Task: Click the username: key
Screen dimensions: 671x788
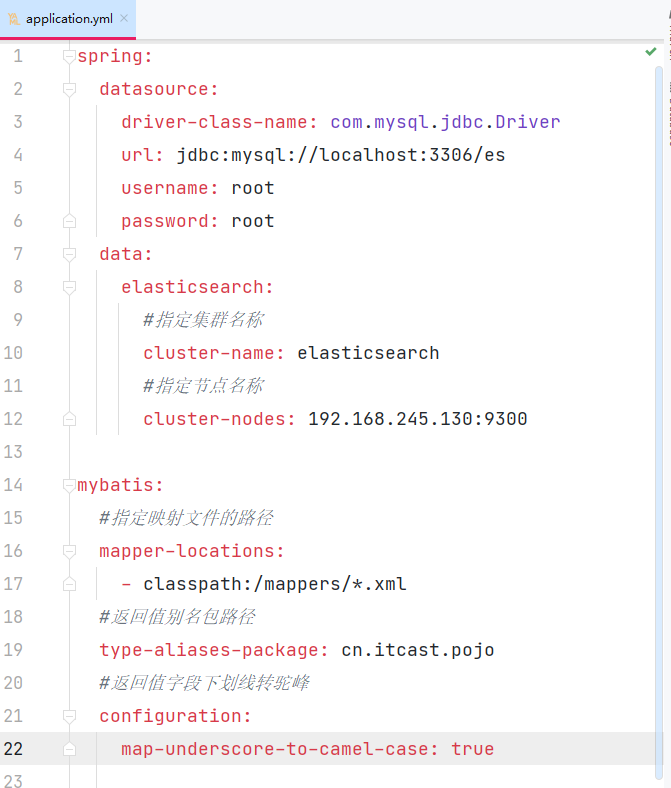Action: 170,188
